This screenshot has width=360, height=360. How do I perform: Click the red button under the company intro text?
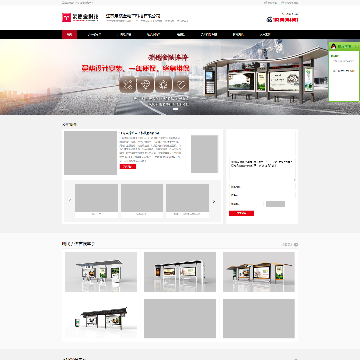[128, 166]
